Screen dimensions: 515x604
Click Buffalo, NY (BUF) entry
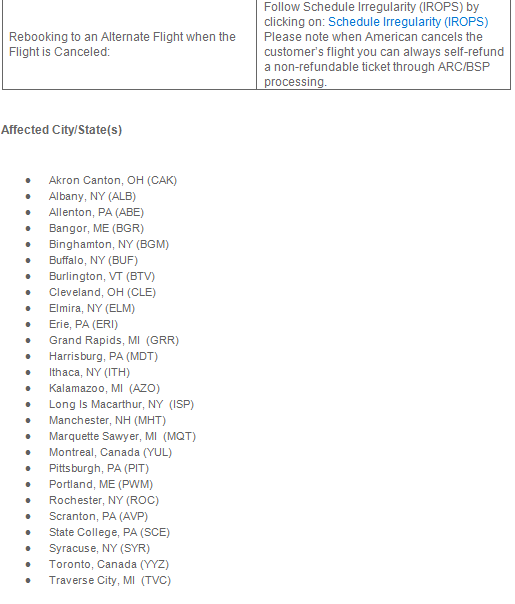tap(93, 260)
